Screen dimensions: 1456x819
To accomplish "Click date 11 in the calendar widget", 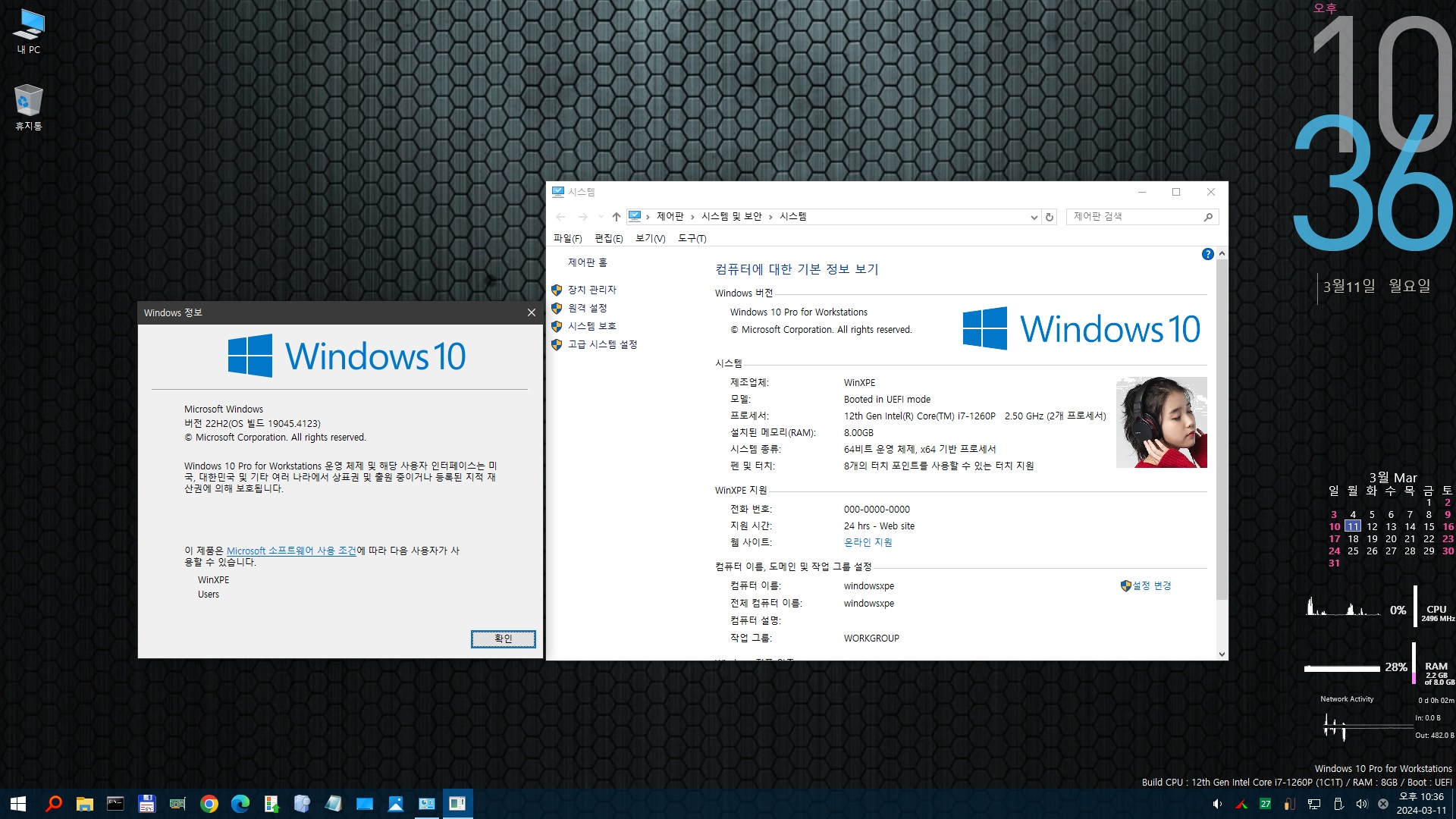I will 1353,526.
